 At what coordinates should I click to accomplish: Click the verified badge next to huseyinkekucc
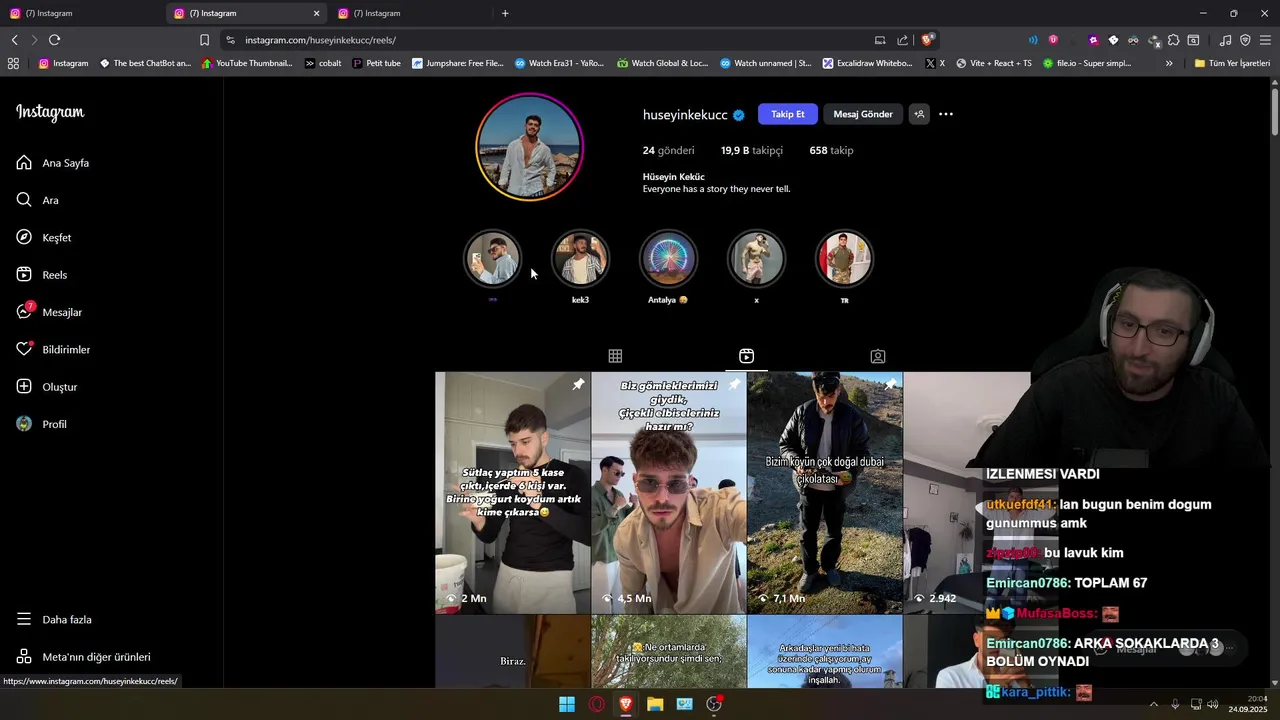(738, 115)
